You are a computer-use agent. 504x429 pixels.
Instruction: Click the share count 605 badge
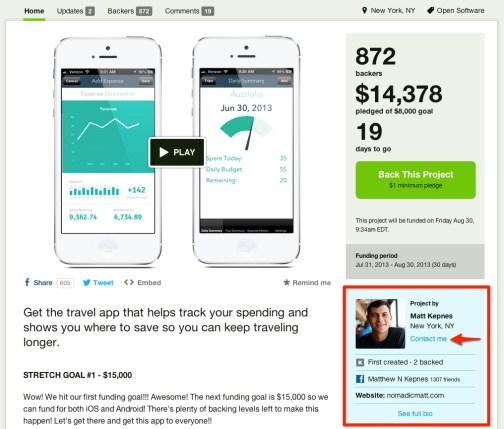pos(65,283)
